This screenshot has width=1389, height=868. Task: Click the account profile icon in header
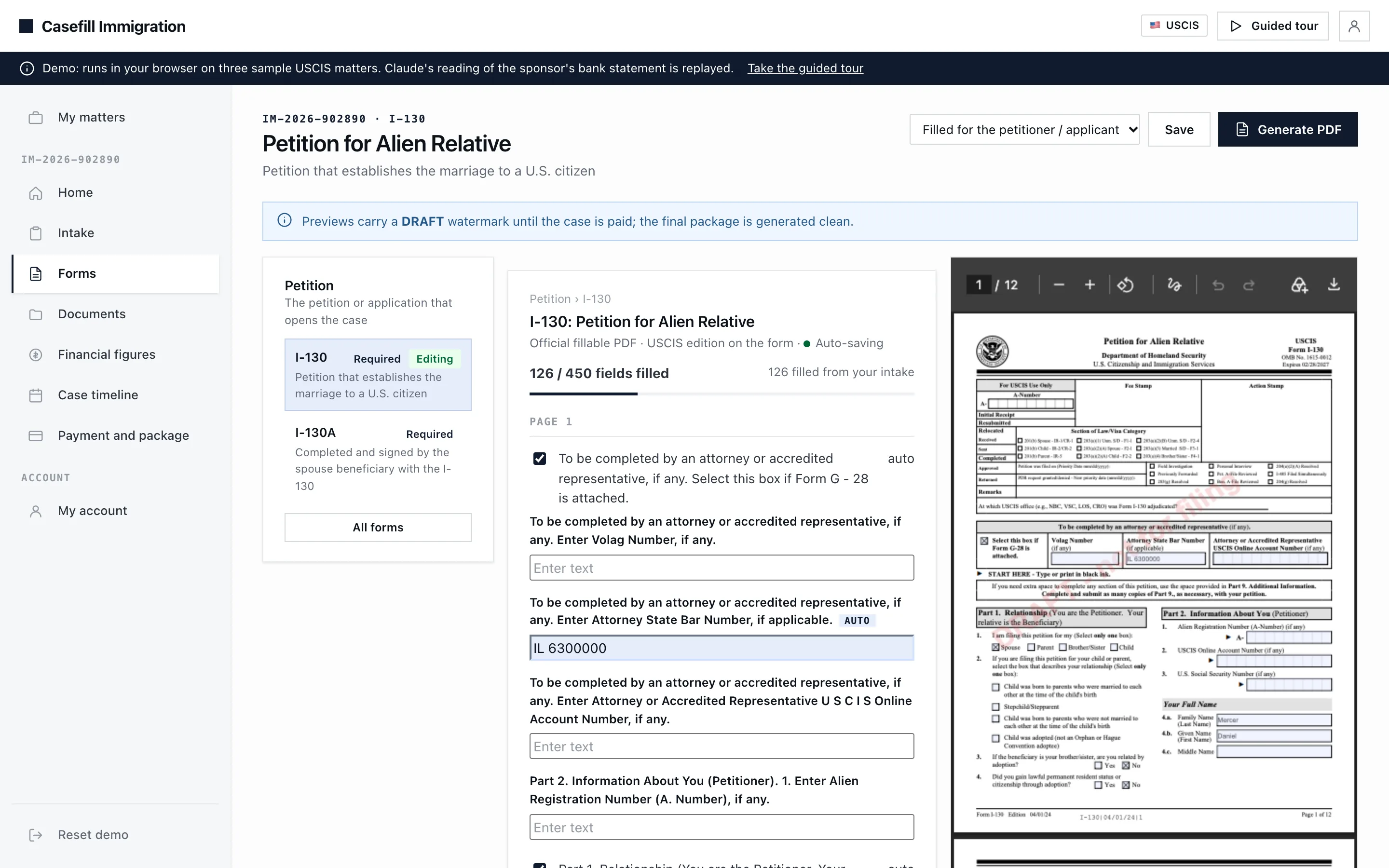(1353, 26)
